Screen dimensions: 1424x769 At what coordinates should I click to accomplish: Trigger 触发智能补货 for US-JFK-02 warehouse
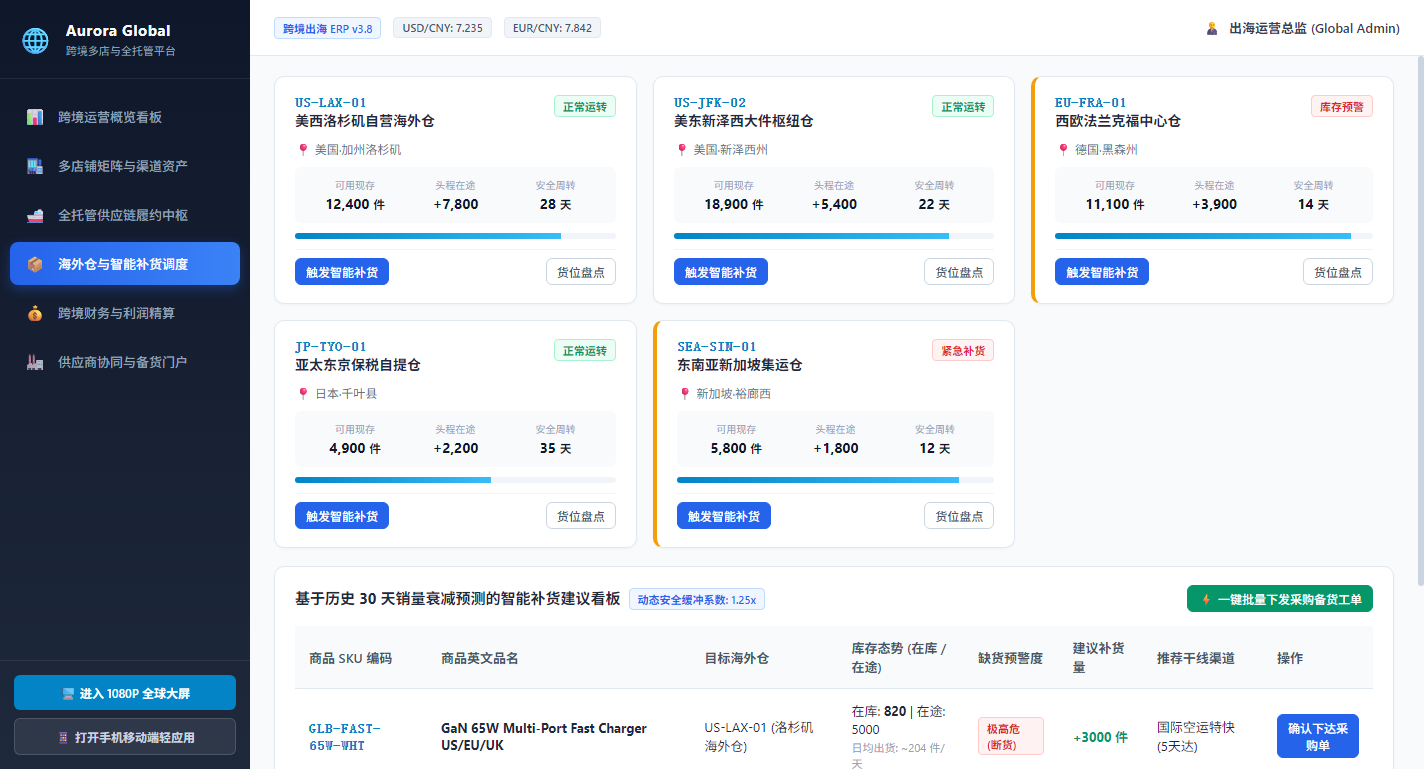click(721, 272)
